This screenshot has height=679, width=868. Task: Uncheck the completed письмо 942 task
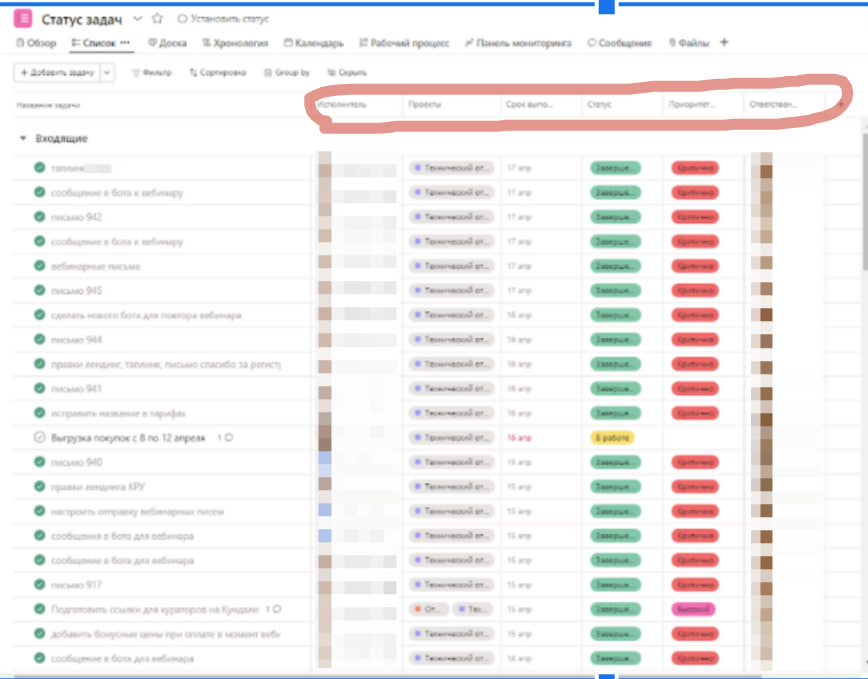coord(40,217)
